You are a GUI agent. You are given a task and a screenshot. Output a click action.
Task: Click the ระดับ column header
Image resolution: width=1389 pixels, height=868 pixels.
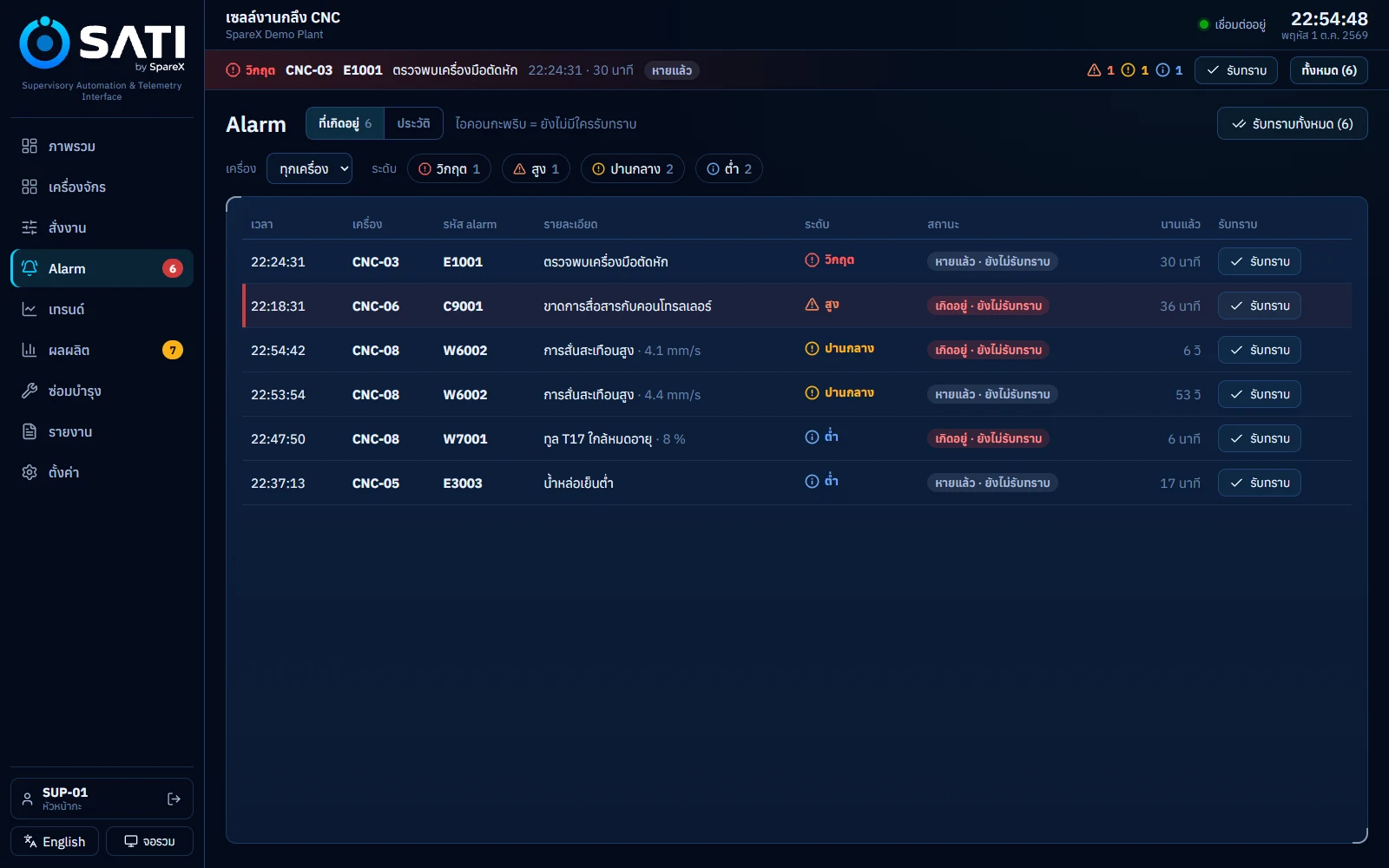817,224
